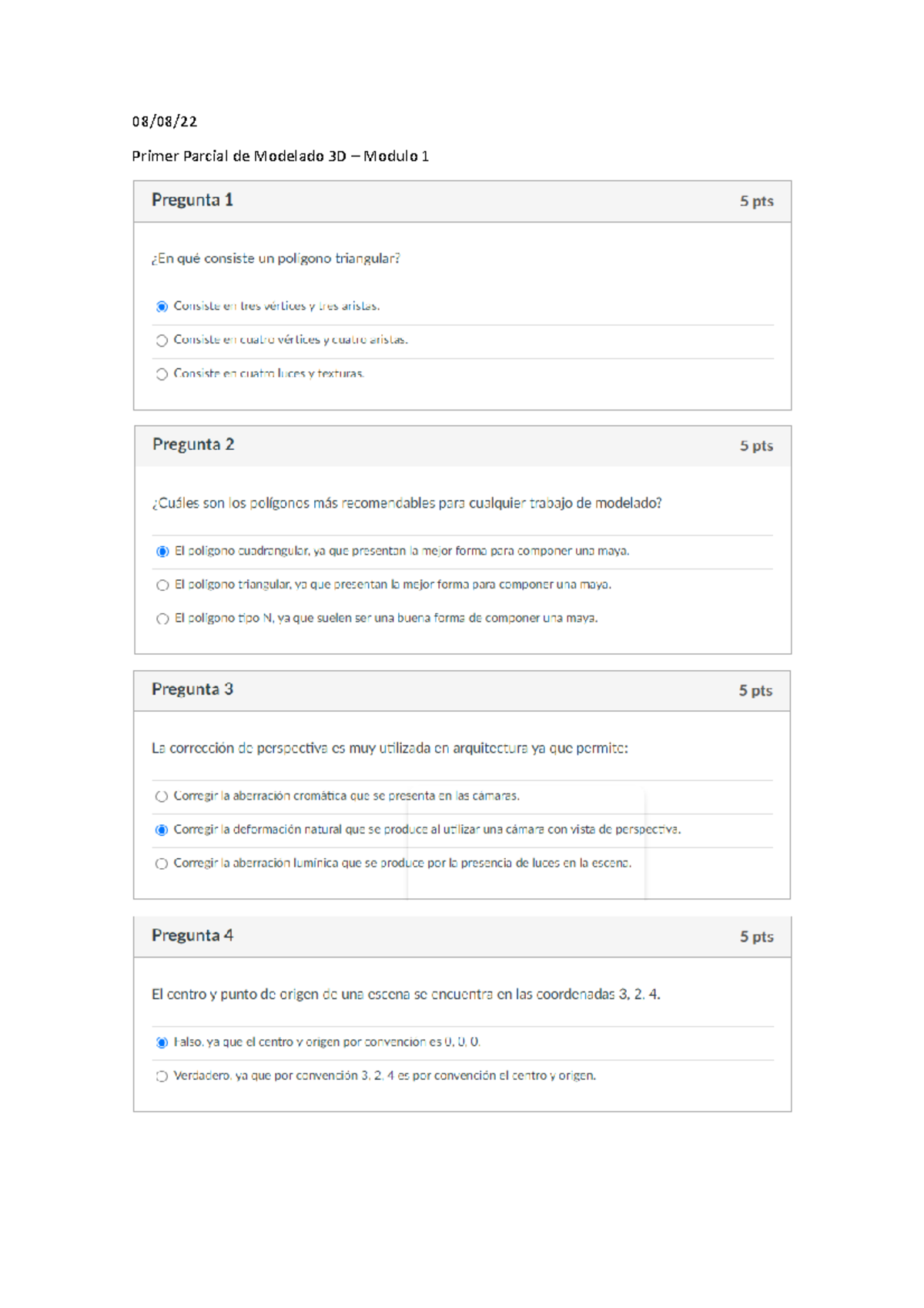Select 'Consiste en tres vértices y tres aristas'
924x1308 pixels.
161,307
